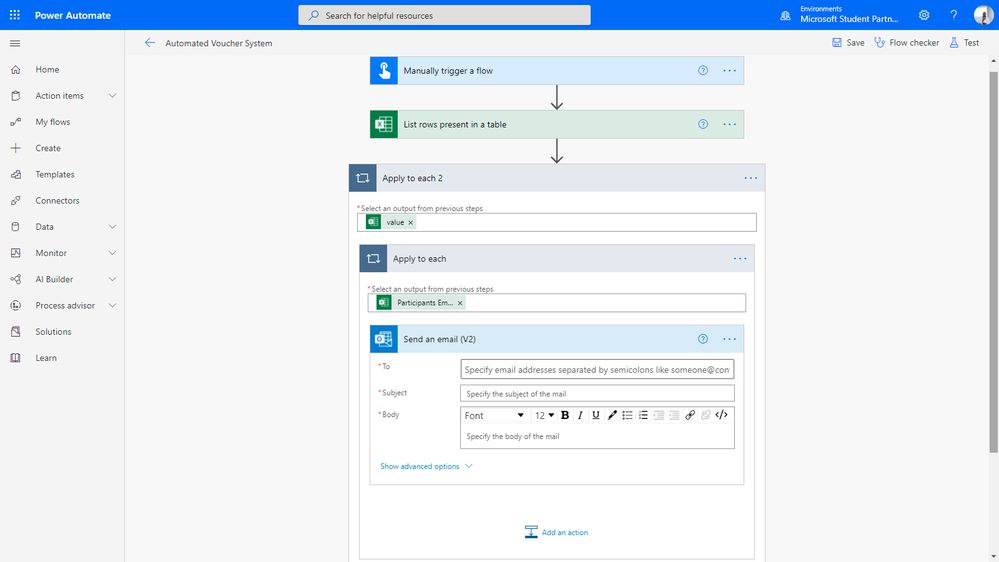999x562 pixels.
Task: Expand Data in sidebar
Action: pos(112,227)
